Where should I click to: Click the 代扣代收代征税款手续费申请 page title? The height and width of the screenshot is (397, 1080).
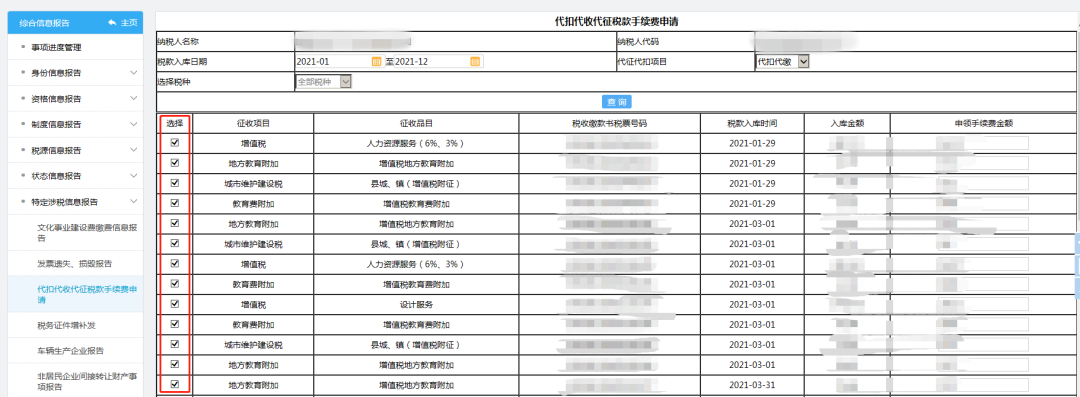click(616, 21)
